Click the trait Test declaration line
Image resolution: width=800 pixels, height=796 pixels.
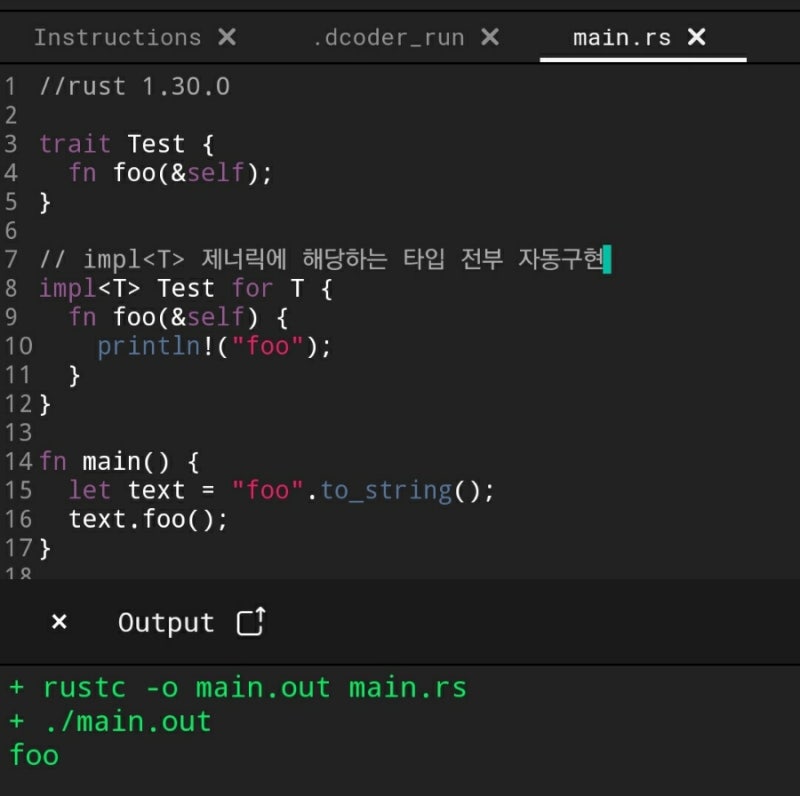[x=126, y=144]
